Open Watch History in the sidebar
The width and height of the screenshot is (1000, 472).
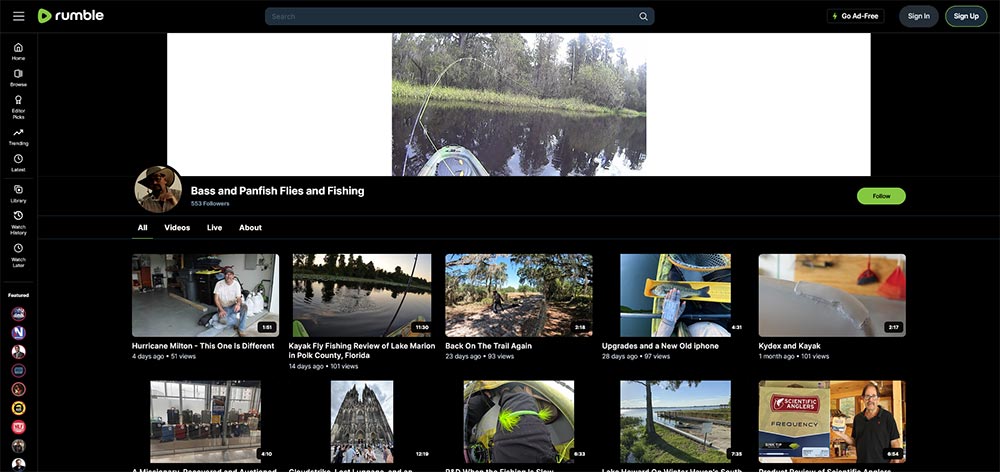[18, 223]
